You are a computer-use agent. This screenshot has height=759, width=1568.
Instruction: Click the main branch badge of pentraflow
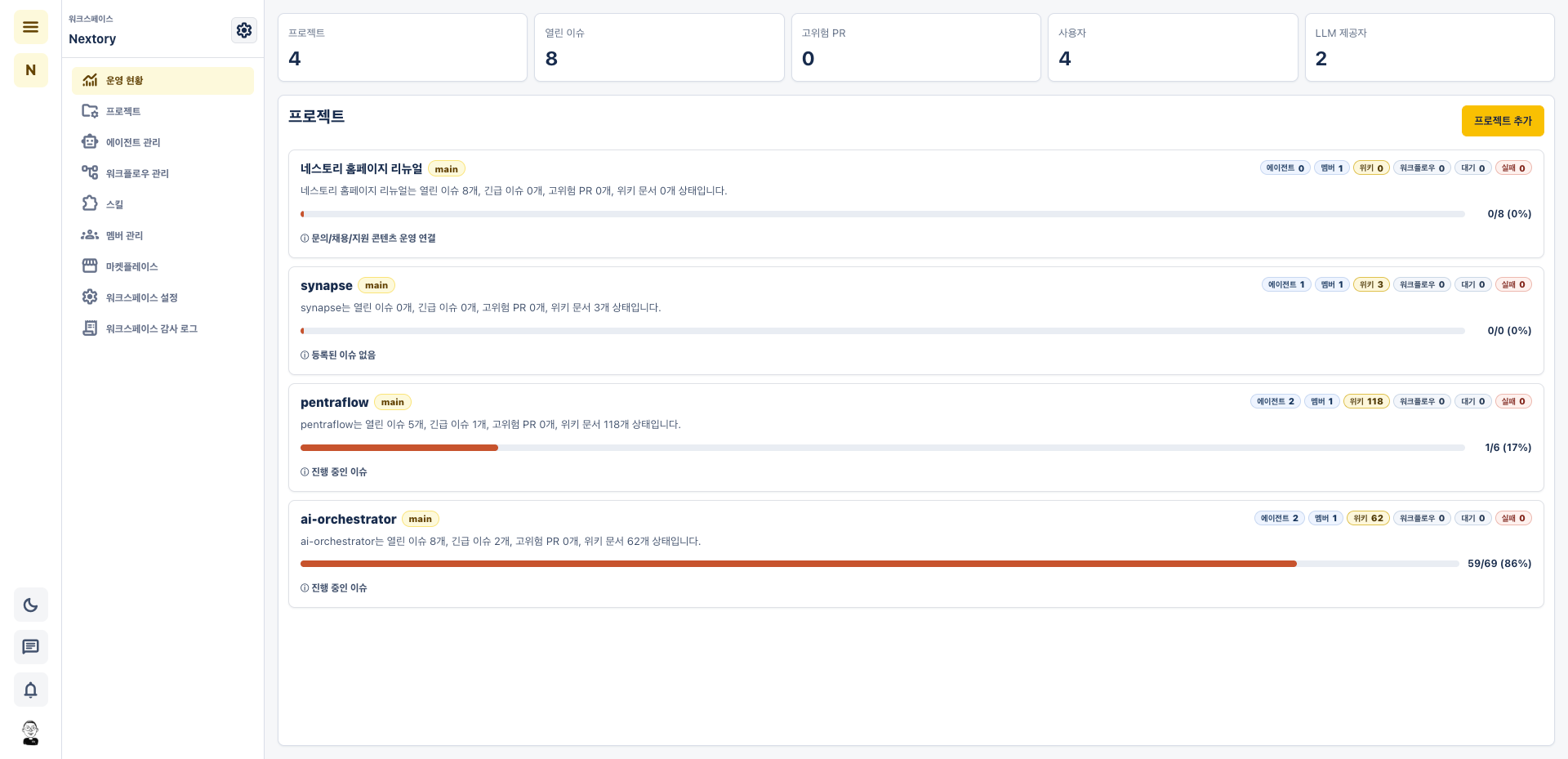pos(393,402)
